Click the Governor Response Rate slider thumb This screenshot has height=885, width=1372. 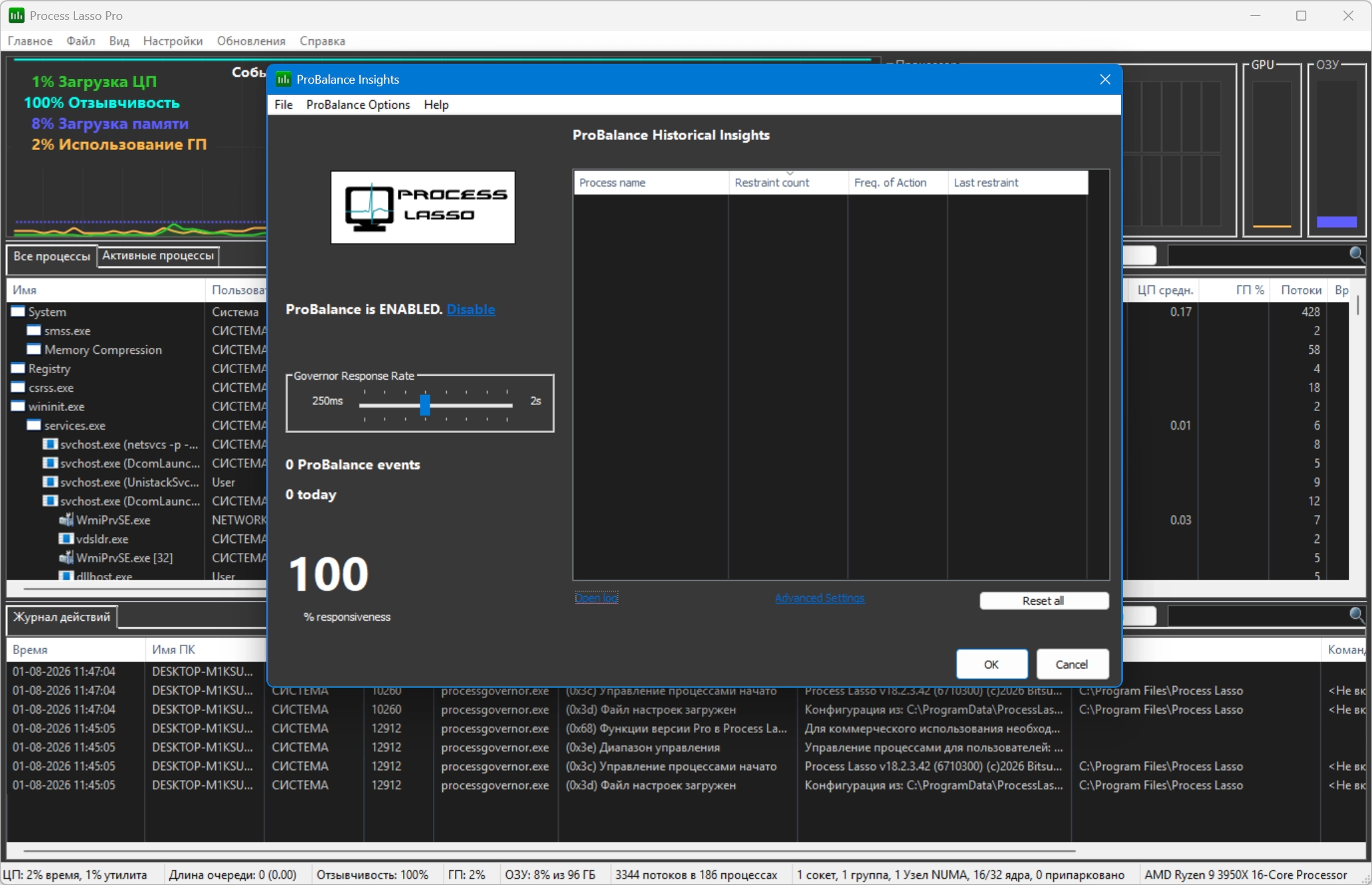(x=425, y=405)
